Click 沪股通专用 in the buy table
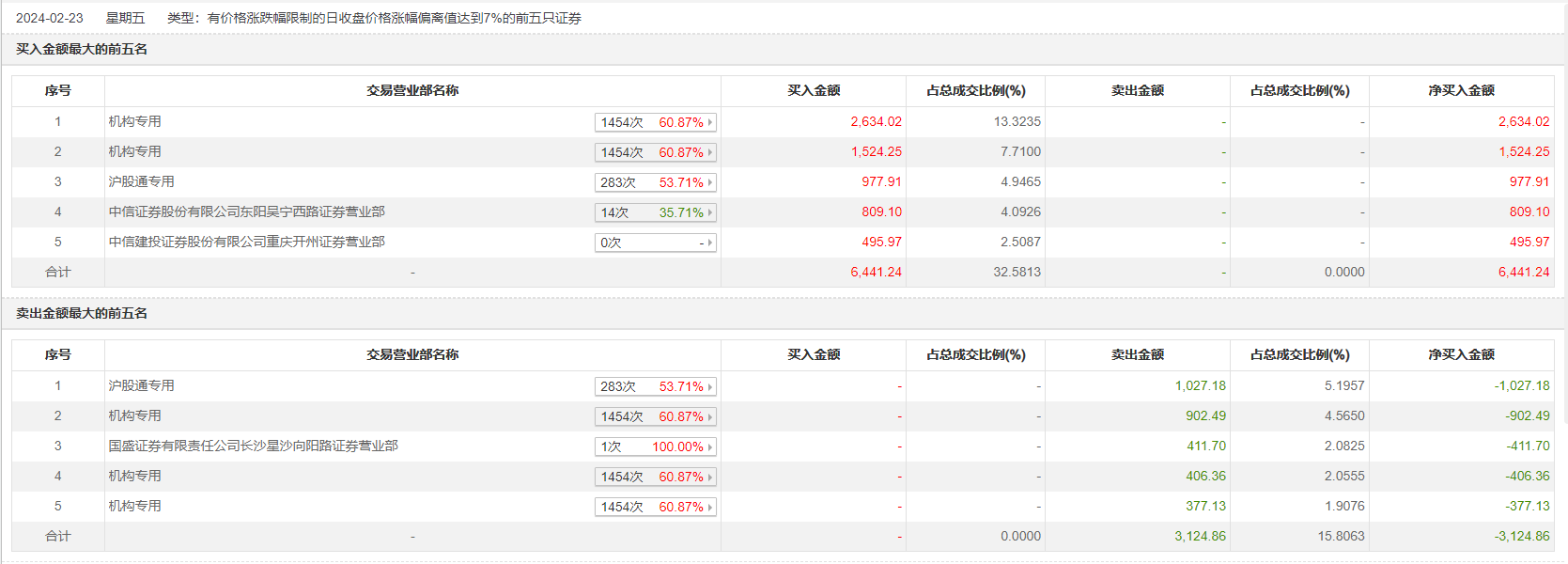The width and height of the screenshot is (1568, 564). (x=141, y=181)
